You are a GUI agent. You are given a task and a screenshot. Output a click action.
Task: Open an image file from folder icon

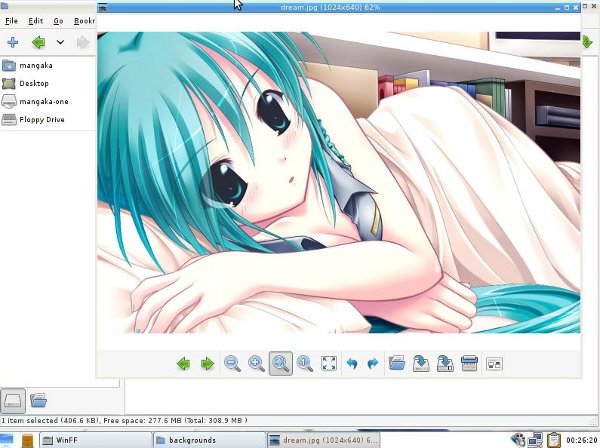[x=397, y=363]
